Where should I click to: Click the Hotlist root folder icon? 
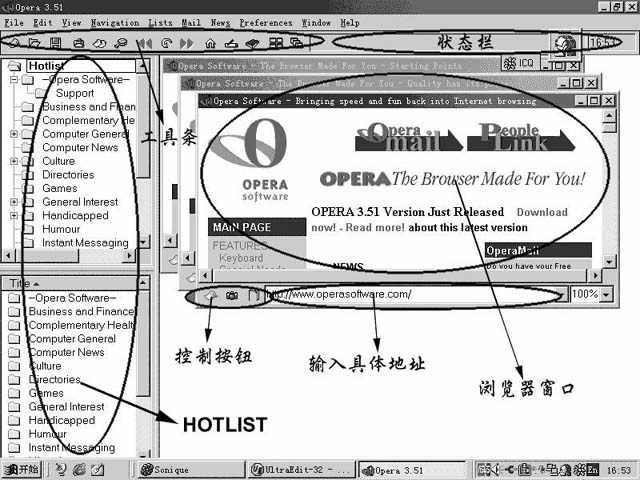click(x=15, y=66)
